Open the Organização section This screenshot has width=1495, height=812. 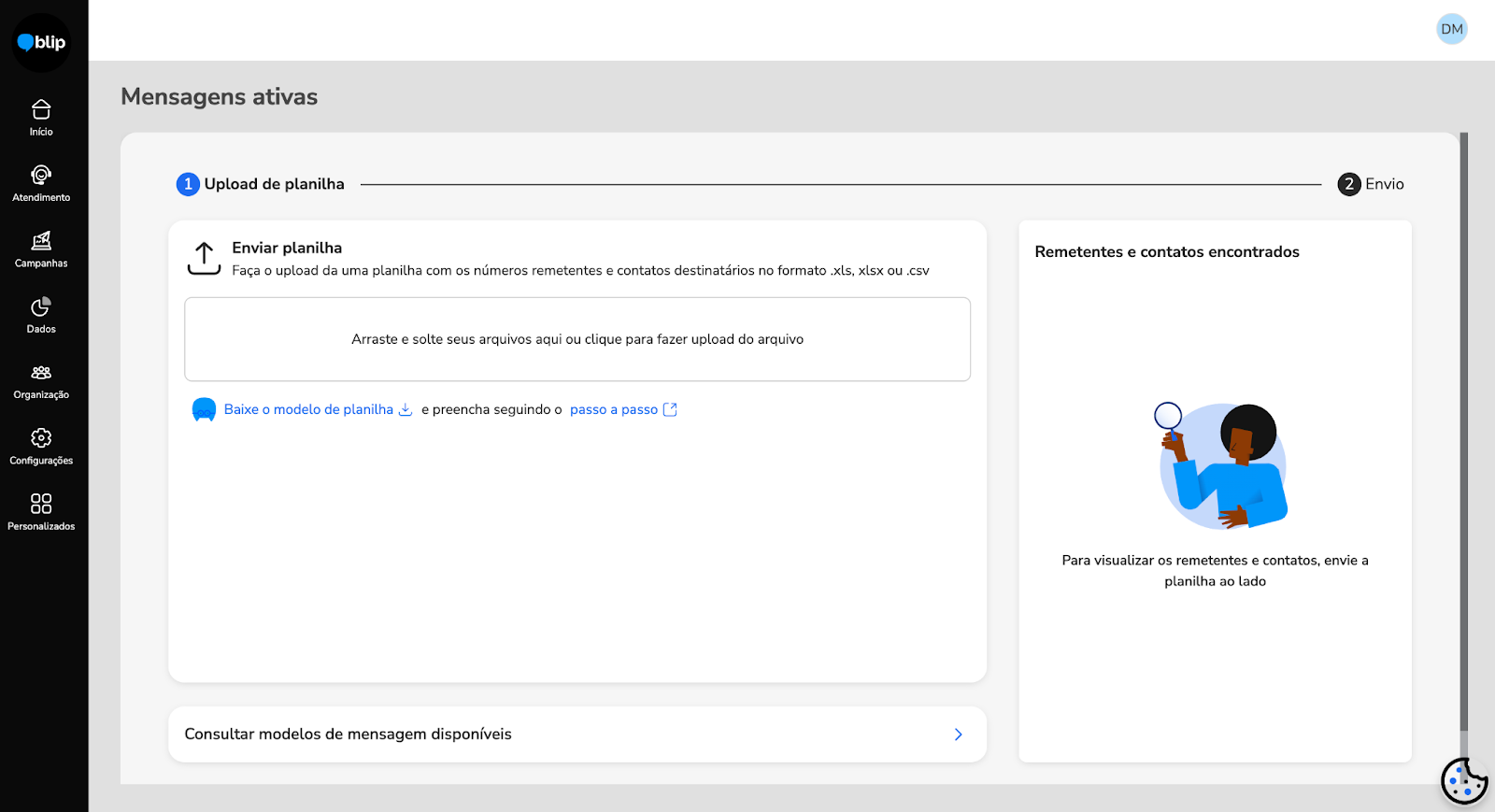(41, 381)
